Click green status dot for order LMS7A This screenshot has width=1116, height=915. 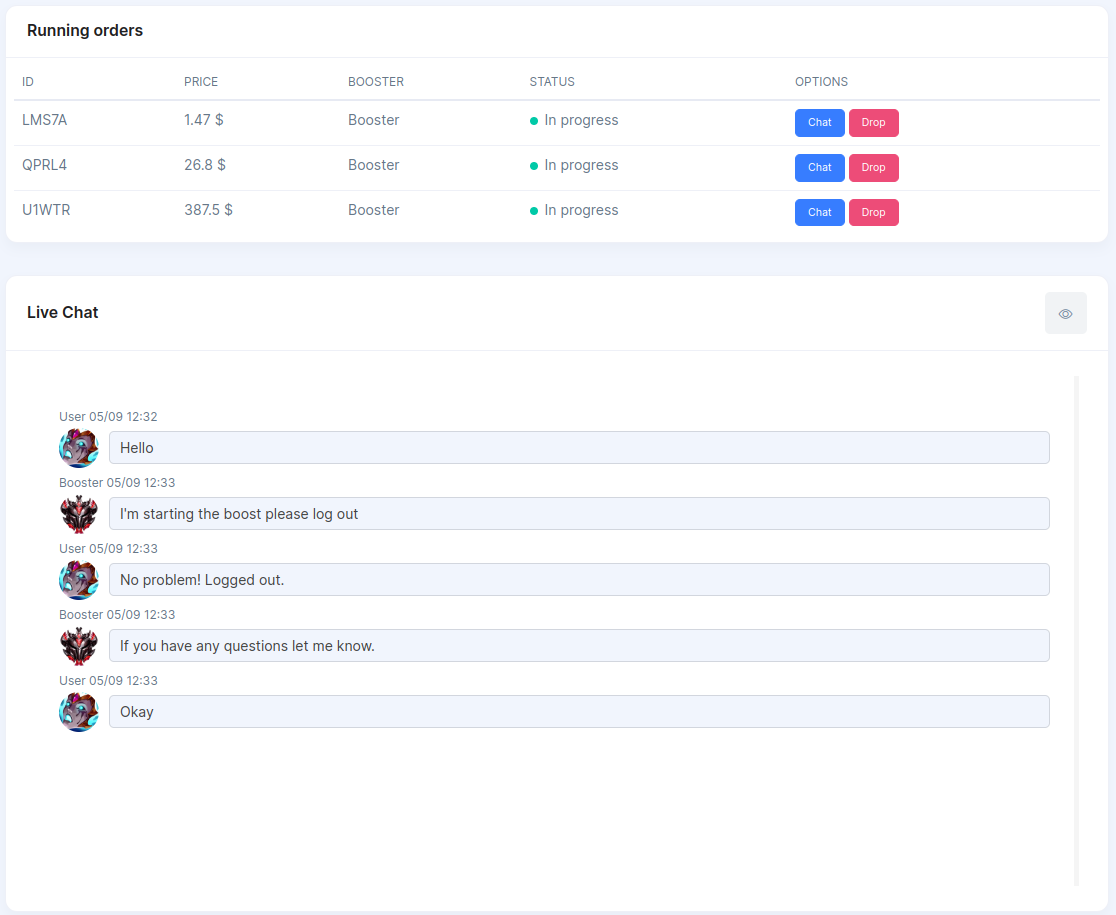[x=534, y=121]
